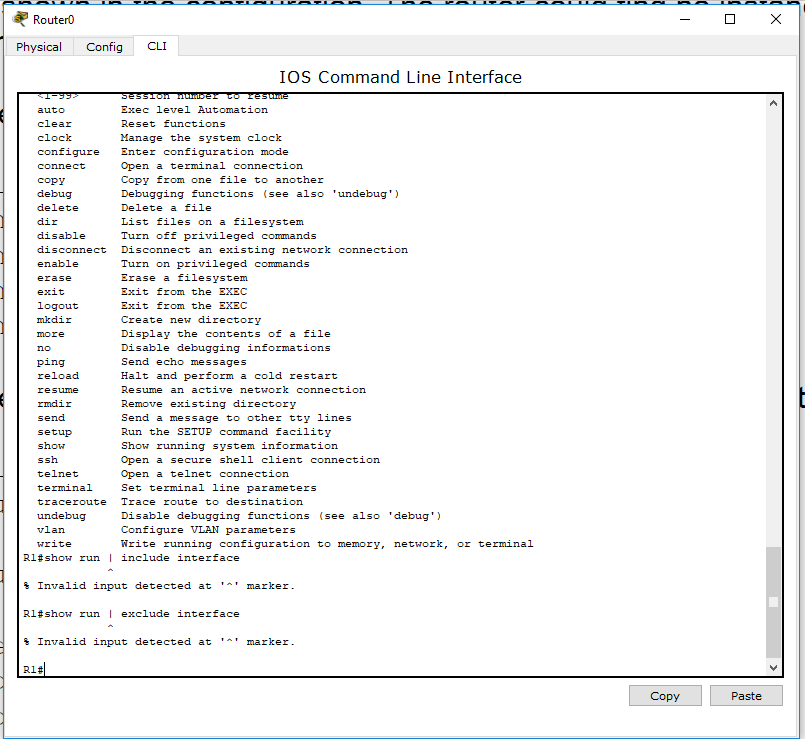
Task: Click the 'traceroute' command line
Action: coord(170,502)
